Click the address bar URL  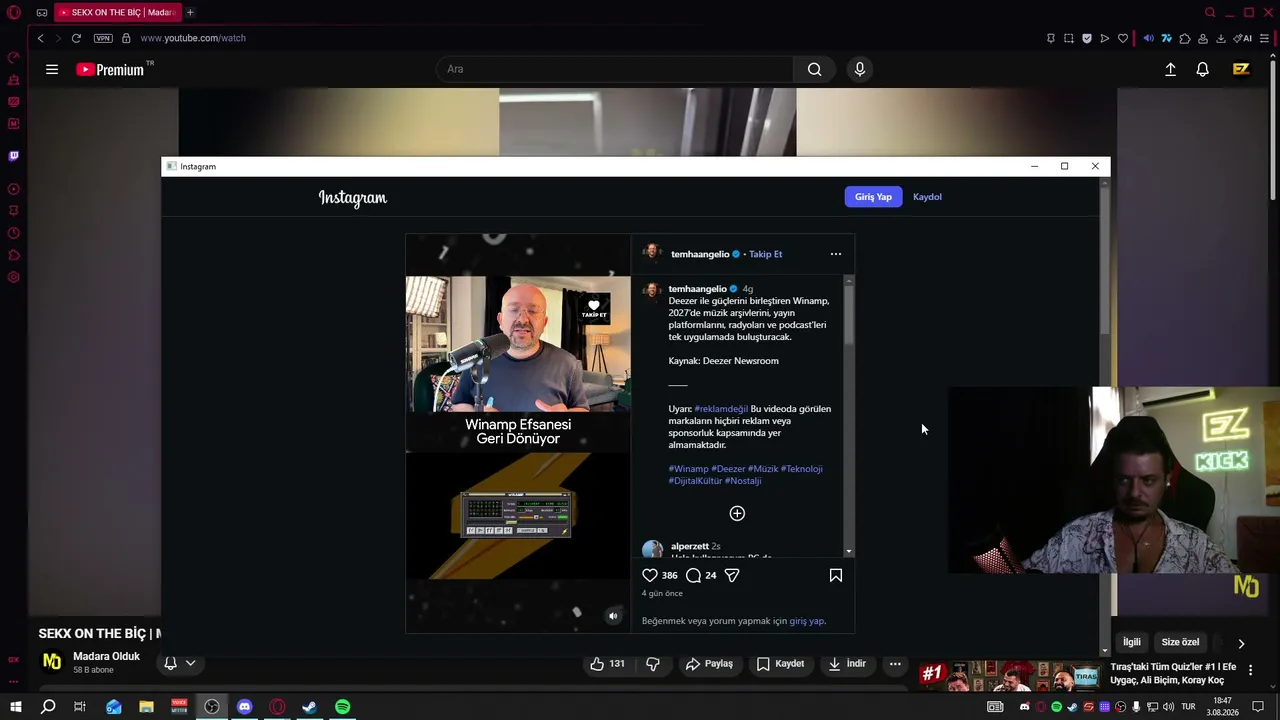(193, 38)
